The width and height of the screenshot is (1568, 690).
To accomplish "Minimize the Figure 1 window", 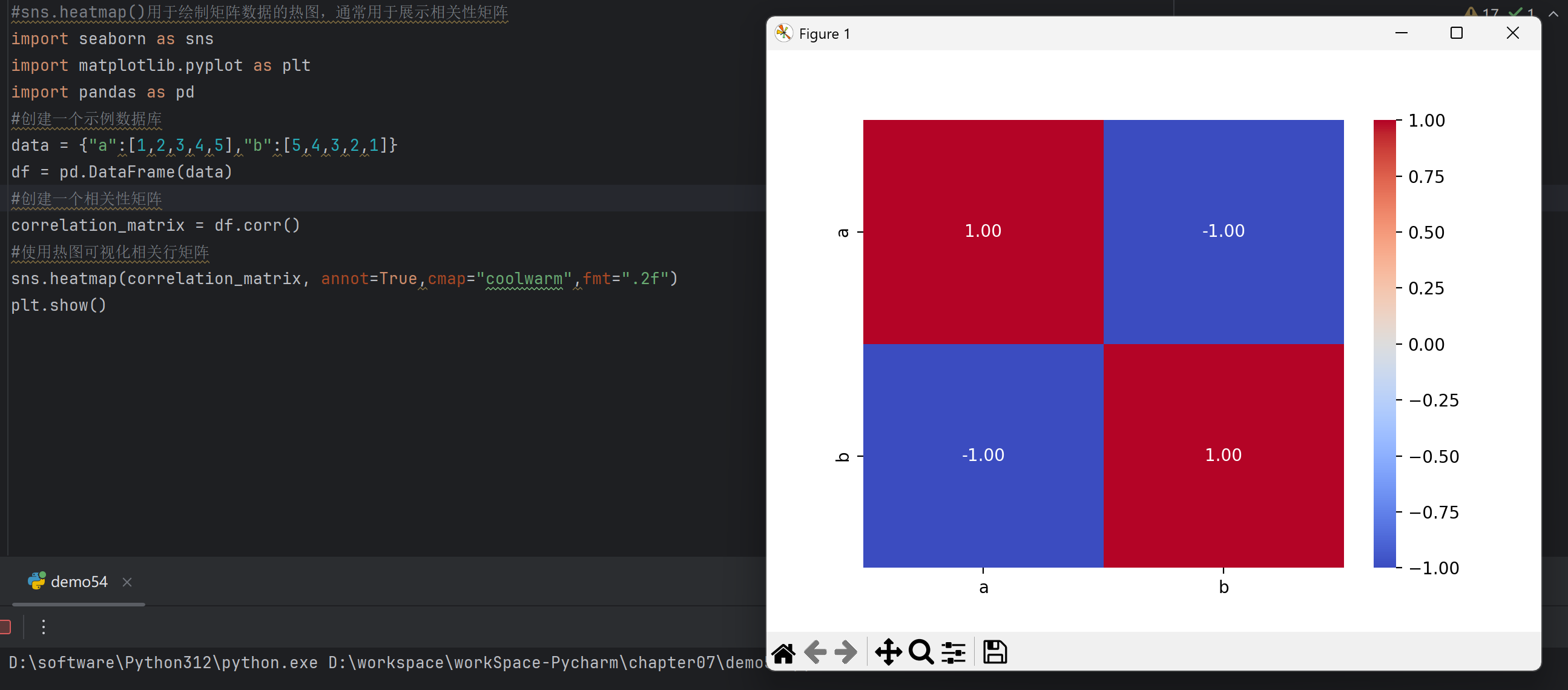I will [1402, 33].
